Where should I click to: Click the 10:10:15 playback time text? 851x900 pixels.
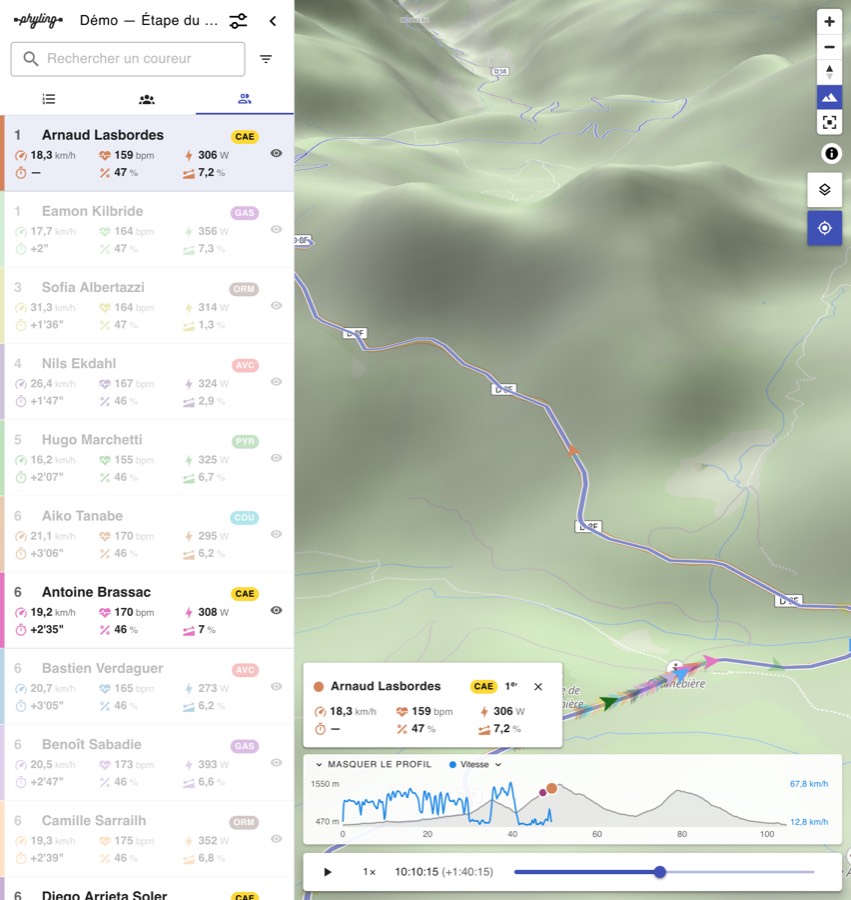tap(417, 872)
